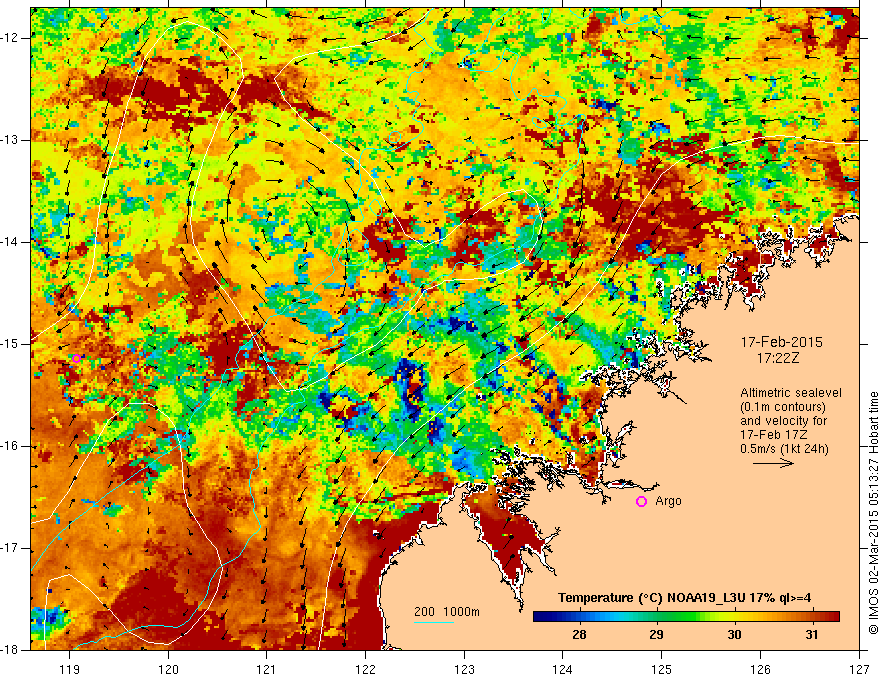Click latitude axis label -16
Image resolution: width=880 pixels, height=680 pixels.
(x=10, y=446)
